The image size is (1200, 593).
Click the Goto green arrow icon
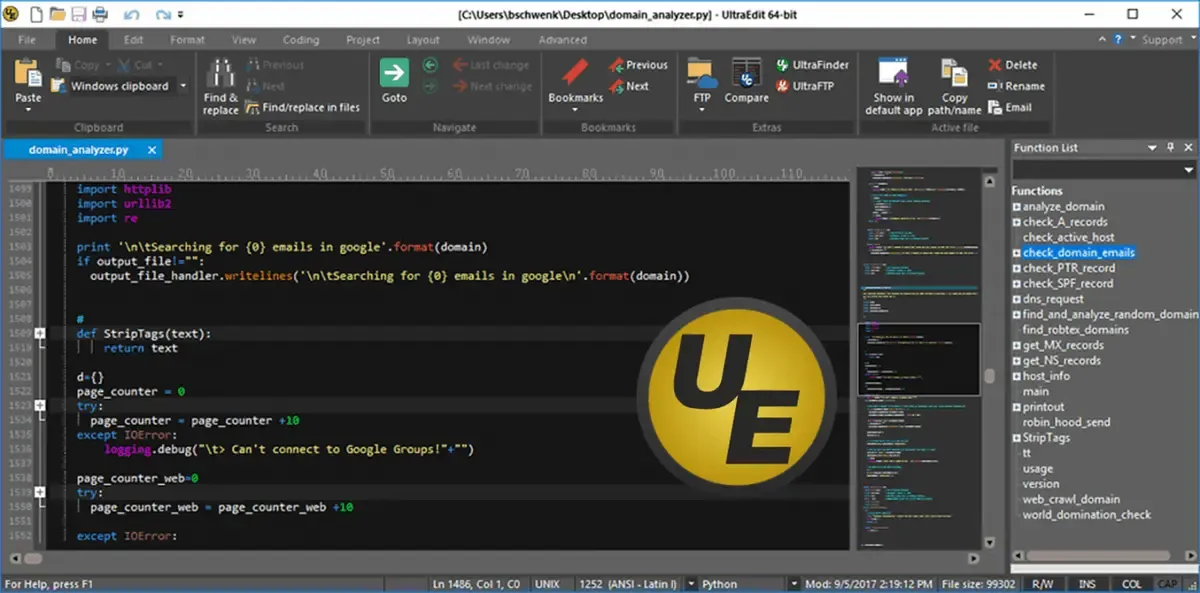pos(394,73)
